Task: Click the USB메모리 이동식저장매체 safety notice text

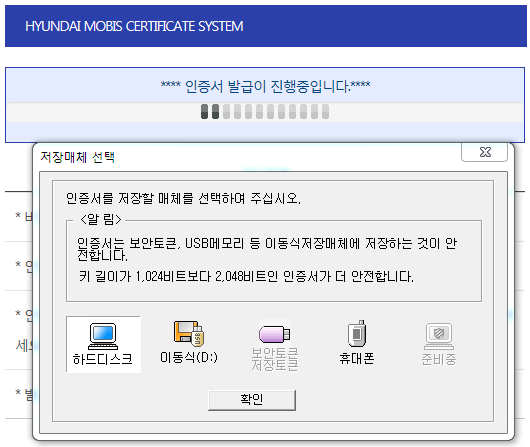Action: pos(267,249)
